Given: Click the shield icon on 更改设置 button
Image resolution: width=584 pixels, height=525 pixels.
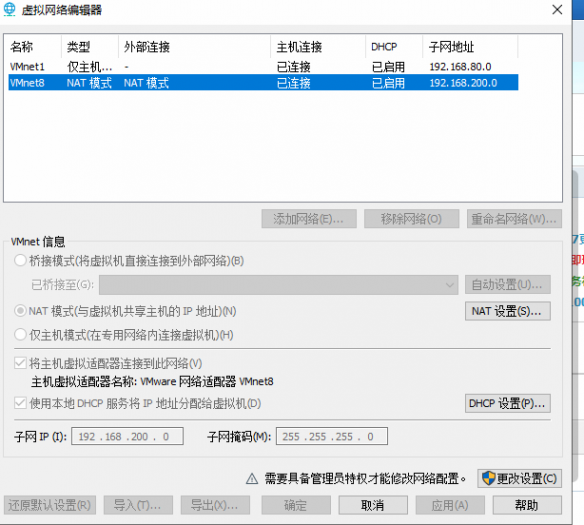Looking at the screenshot, I should click(x=488, y=478).
